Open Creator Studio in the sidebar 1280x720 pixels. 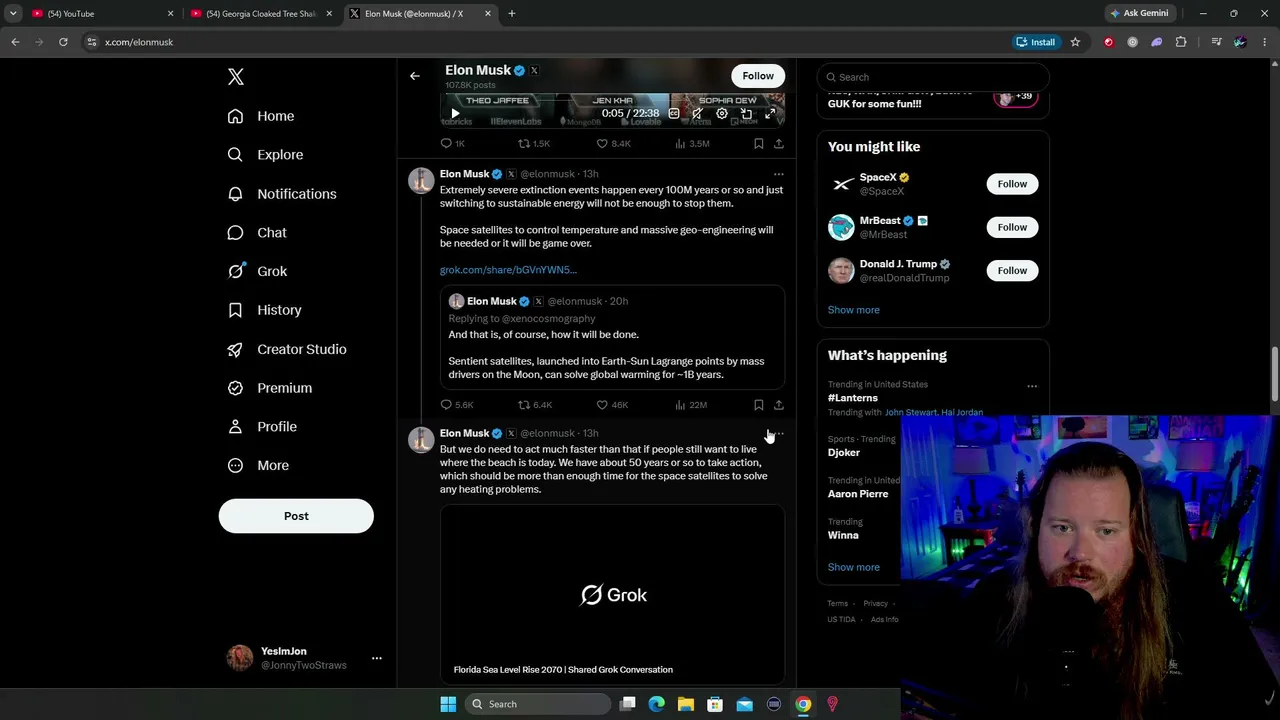coord(287,349)
